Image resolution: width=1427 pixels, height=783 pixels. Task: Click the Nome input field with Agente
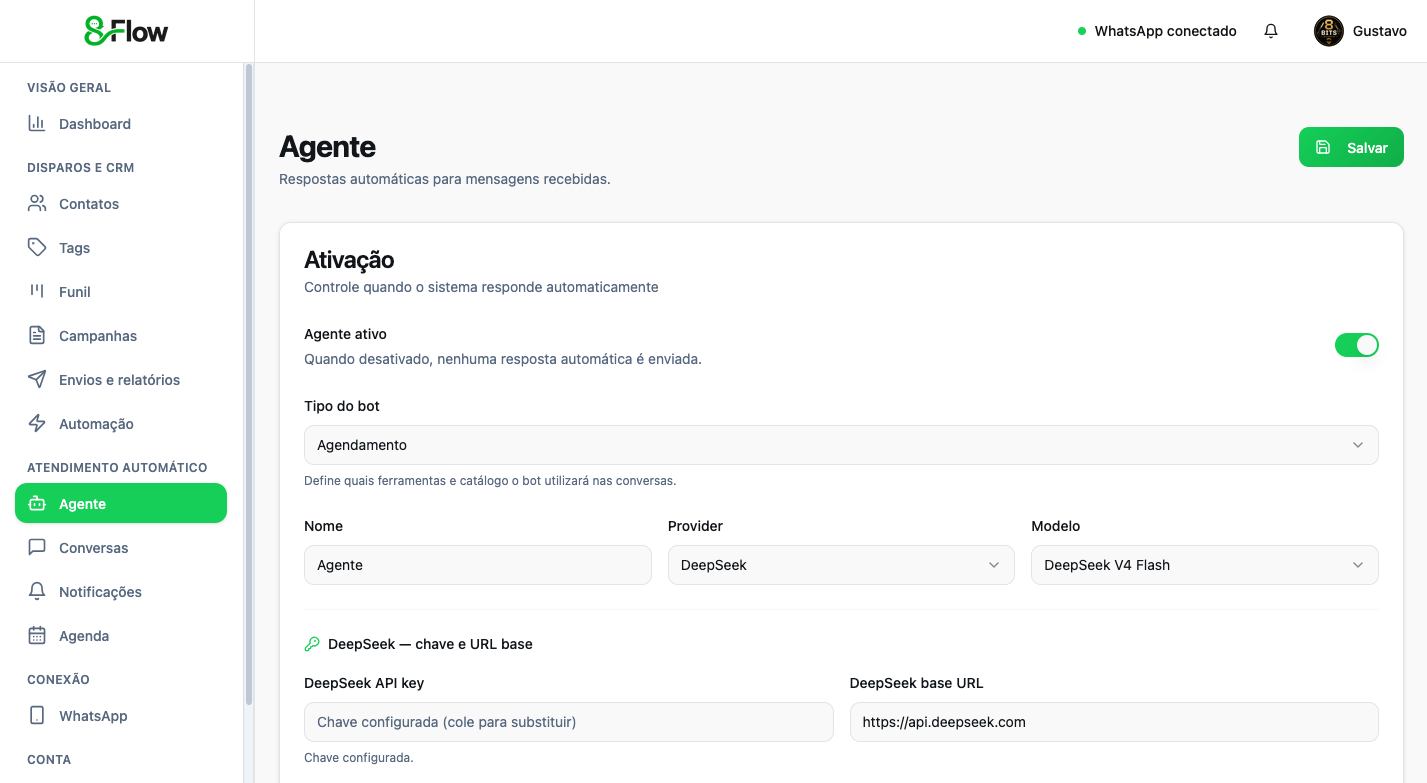tap(478, 565)
